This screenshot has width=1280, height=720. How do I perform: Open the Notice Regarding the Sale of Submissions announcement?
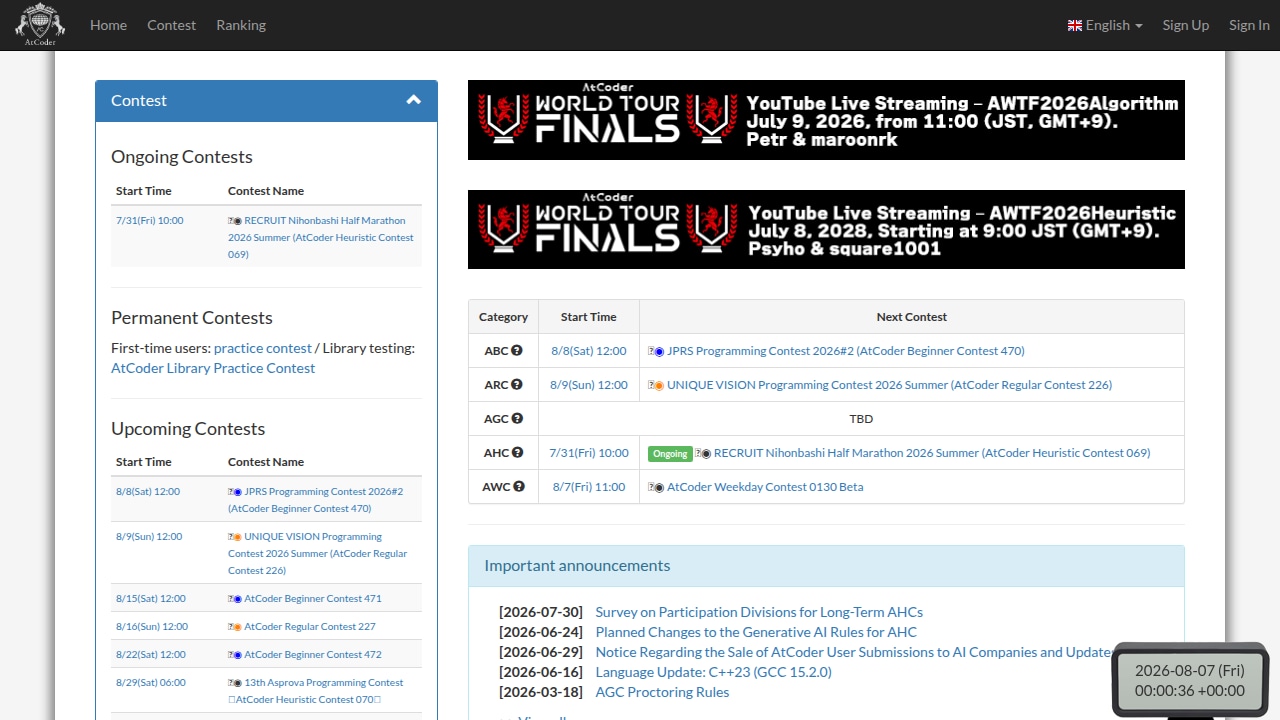[855, 652]
